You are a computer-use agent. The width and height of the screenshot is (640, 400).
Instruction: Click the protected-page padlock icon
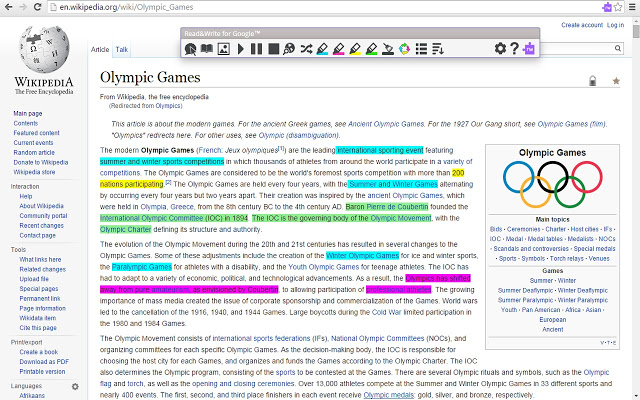[x=593, y=81]
